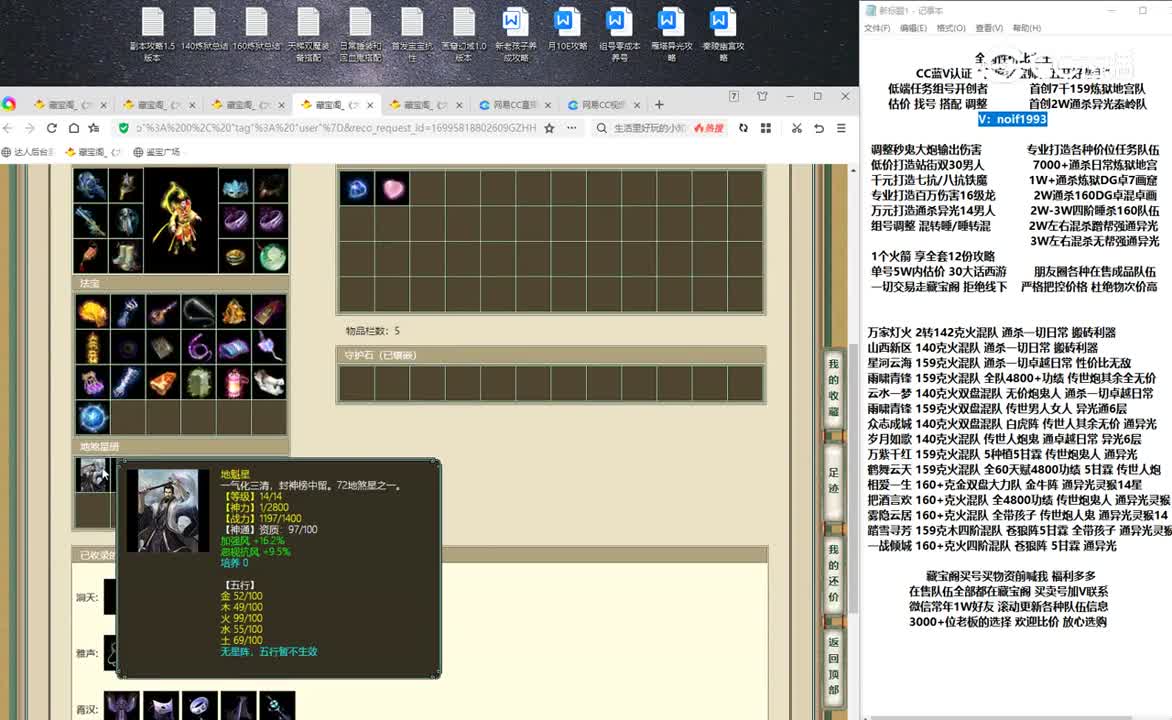Viewport: 1172px width, 720px height.
Task: Select the dark vortex treasure icon
Action: (128, 348)
